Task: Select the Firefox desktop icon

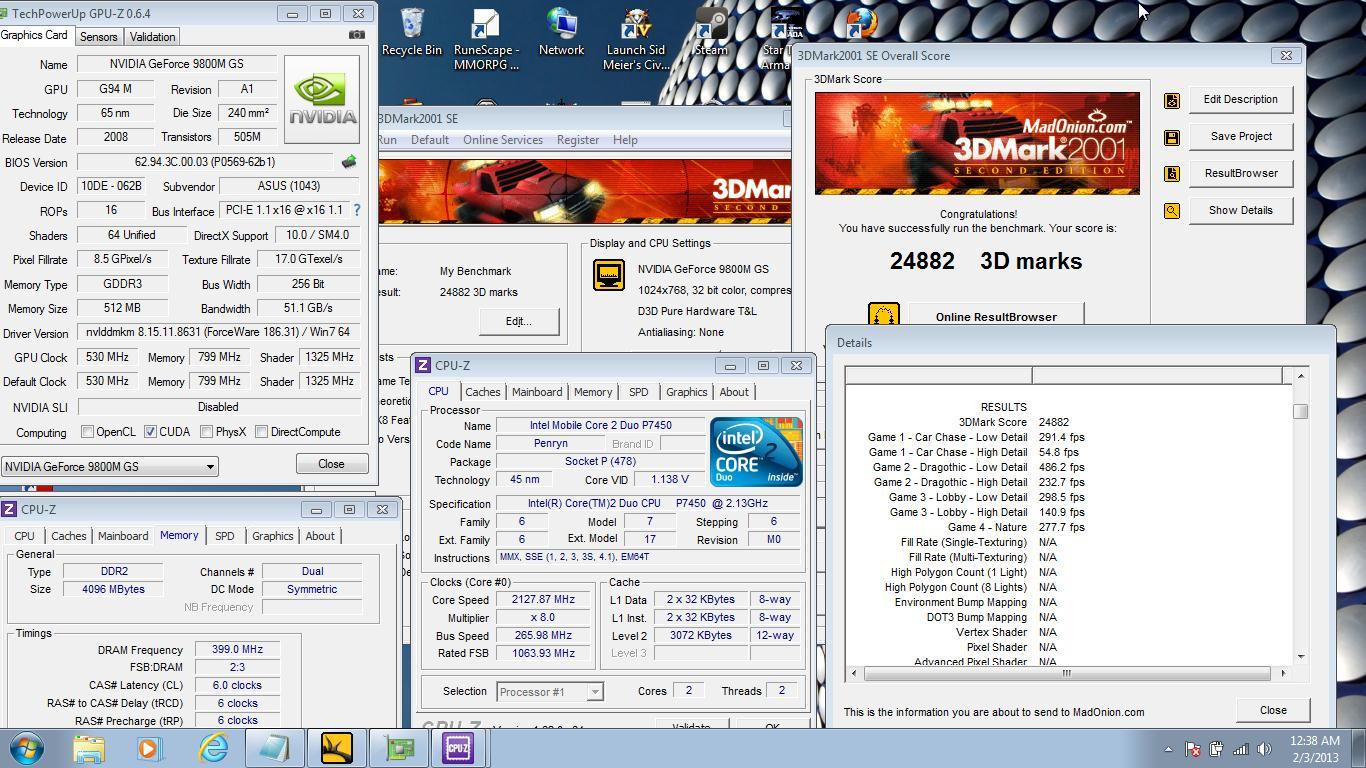Action: [861, 22]
